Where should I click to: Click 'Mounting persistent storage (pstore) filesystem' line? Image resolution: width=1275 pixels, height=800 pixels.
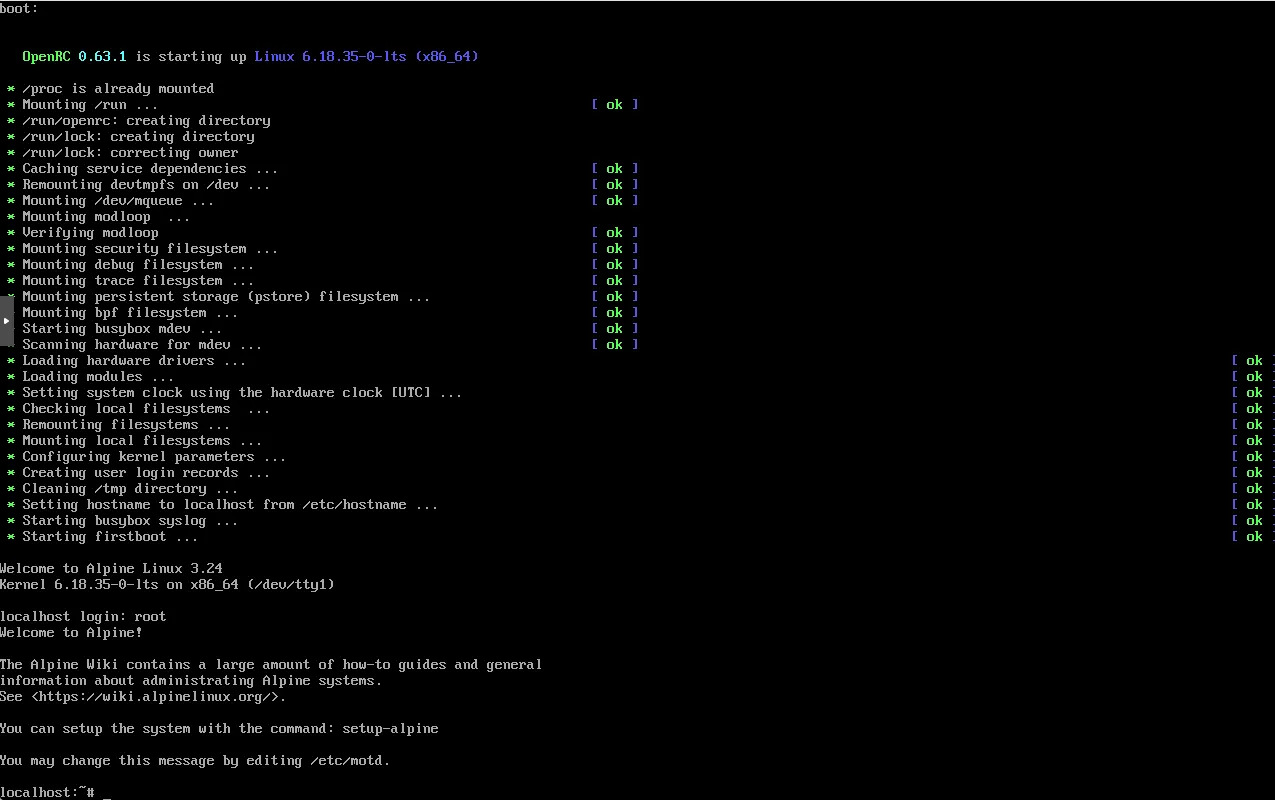pyautogui.click(x=226, y=296)
